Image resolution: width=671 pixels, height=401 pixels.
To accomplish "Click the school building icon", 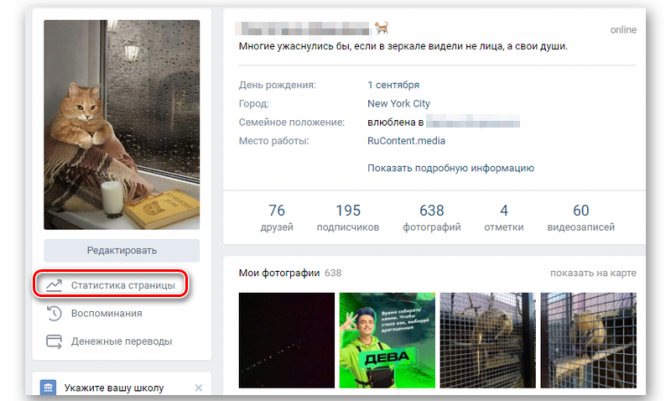I will [48, 387].
